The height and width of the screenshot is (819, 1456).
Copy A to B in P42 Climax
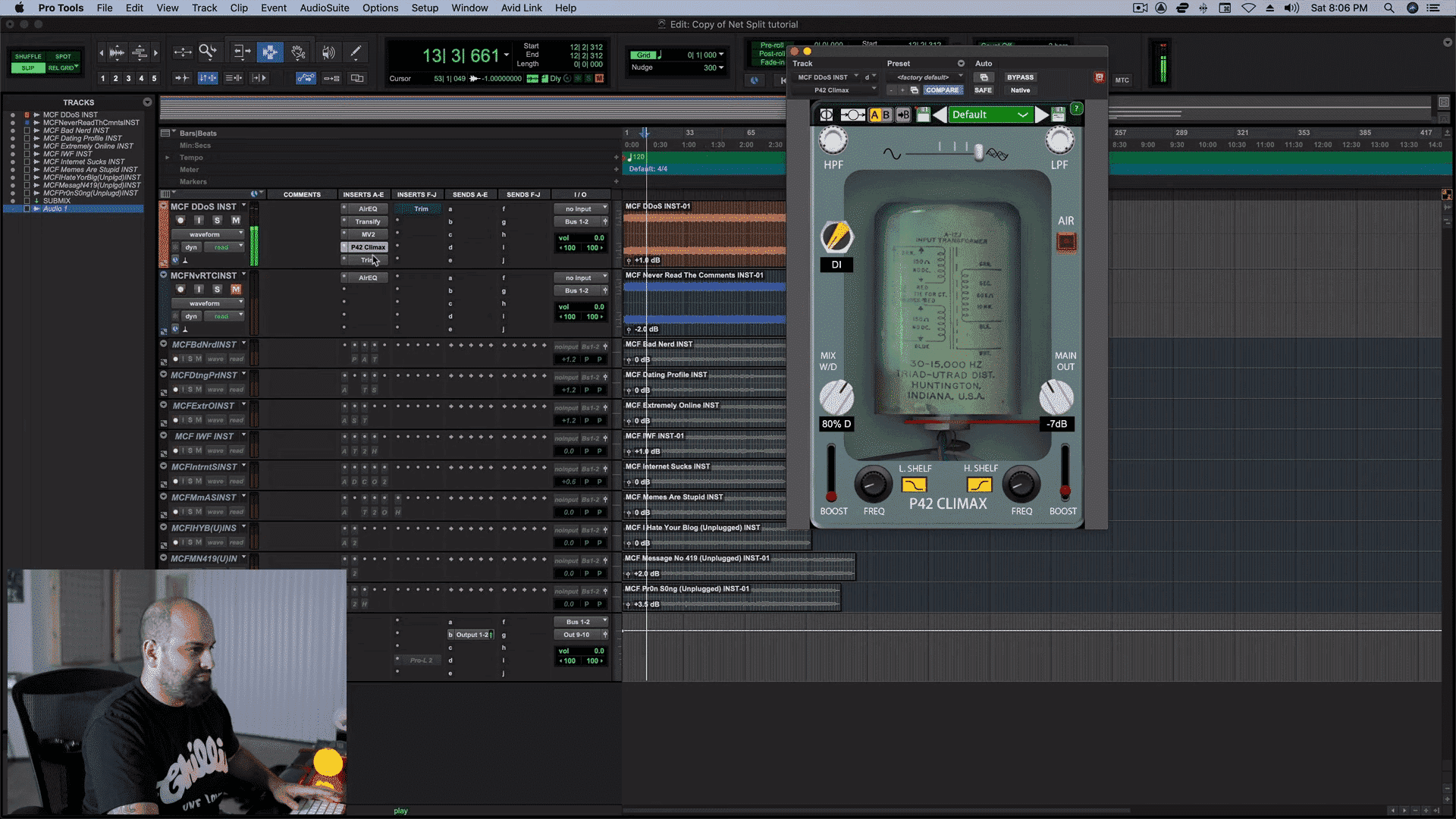coord(903,115)
